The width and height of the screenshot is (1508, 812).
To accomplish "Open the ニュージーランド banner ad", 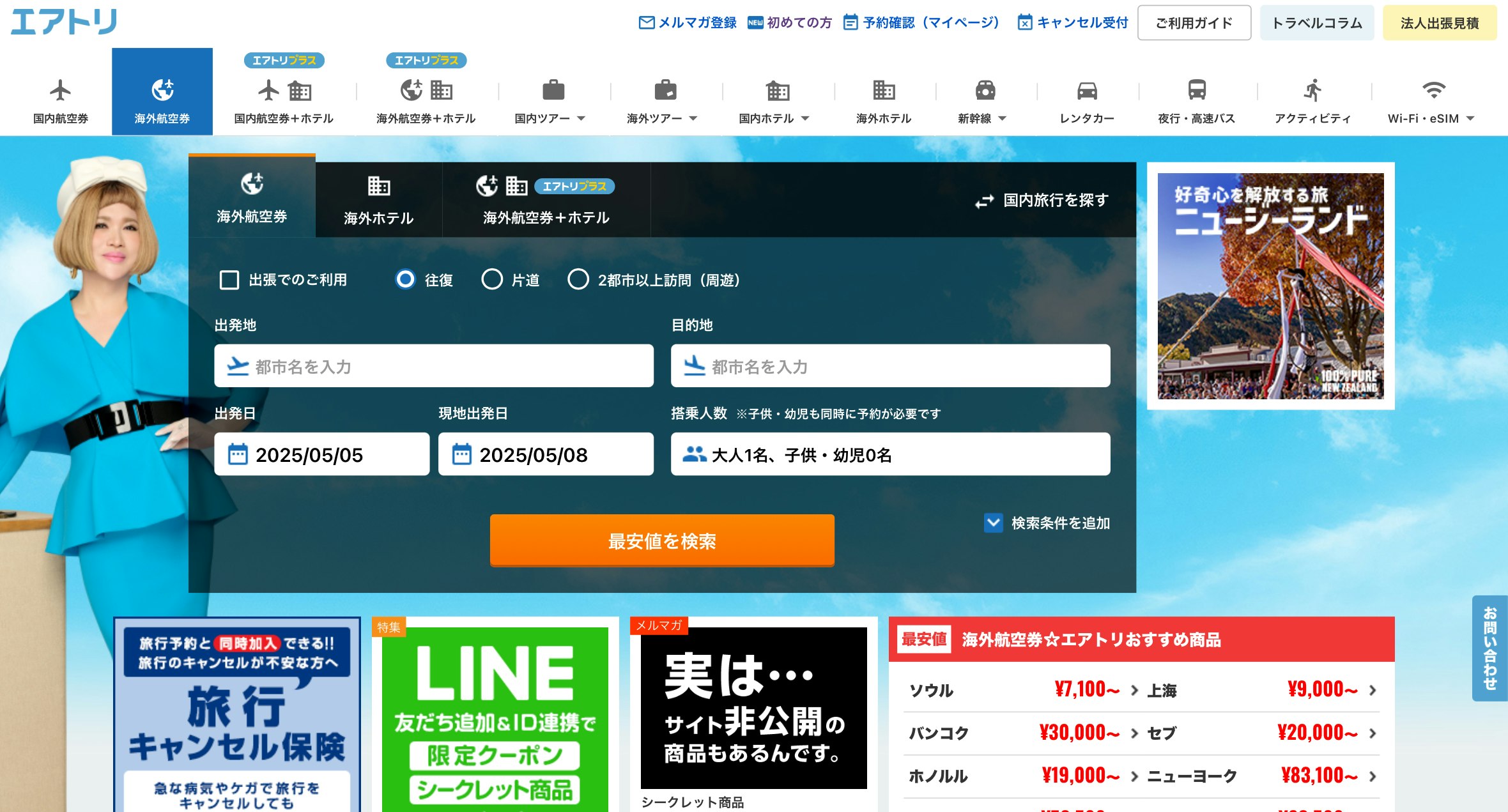I will [1270, 286].
